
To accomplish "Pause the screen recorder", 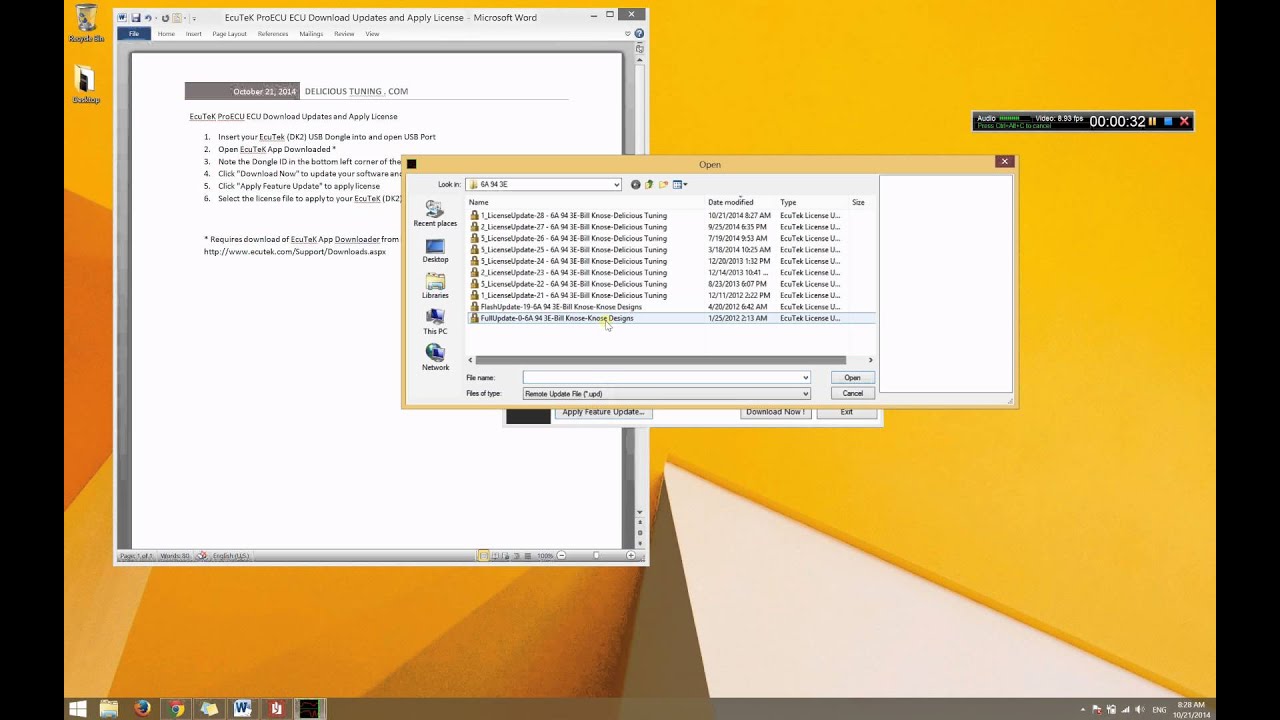I will tap(1152, 121).
